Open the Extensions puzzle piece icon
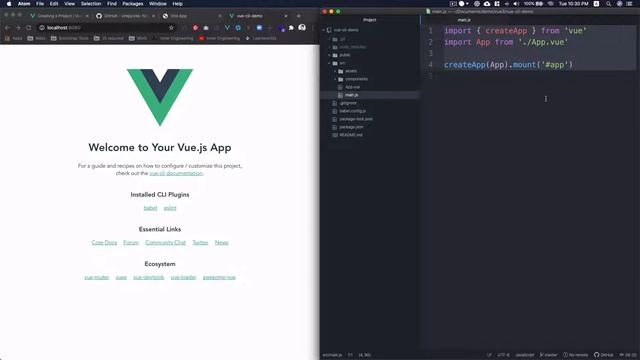Image resolution: width=640 pixels, height=360 pixels. click(x=291, y=28)
